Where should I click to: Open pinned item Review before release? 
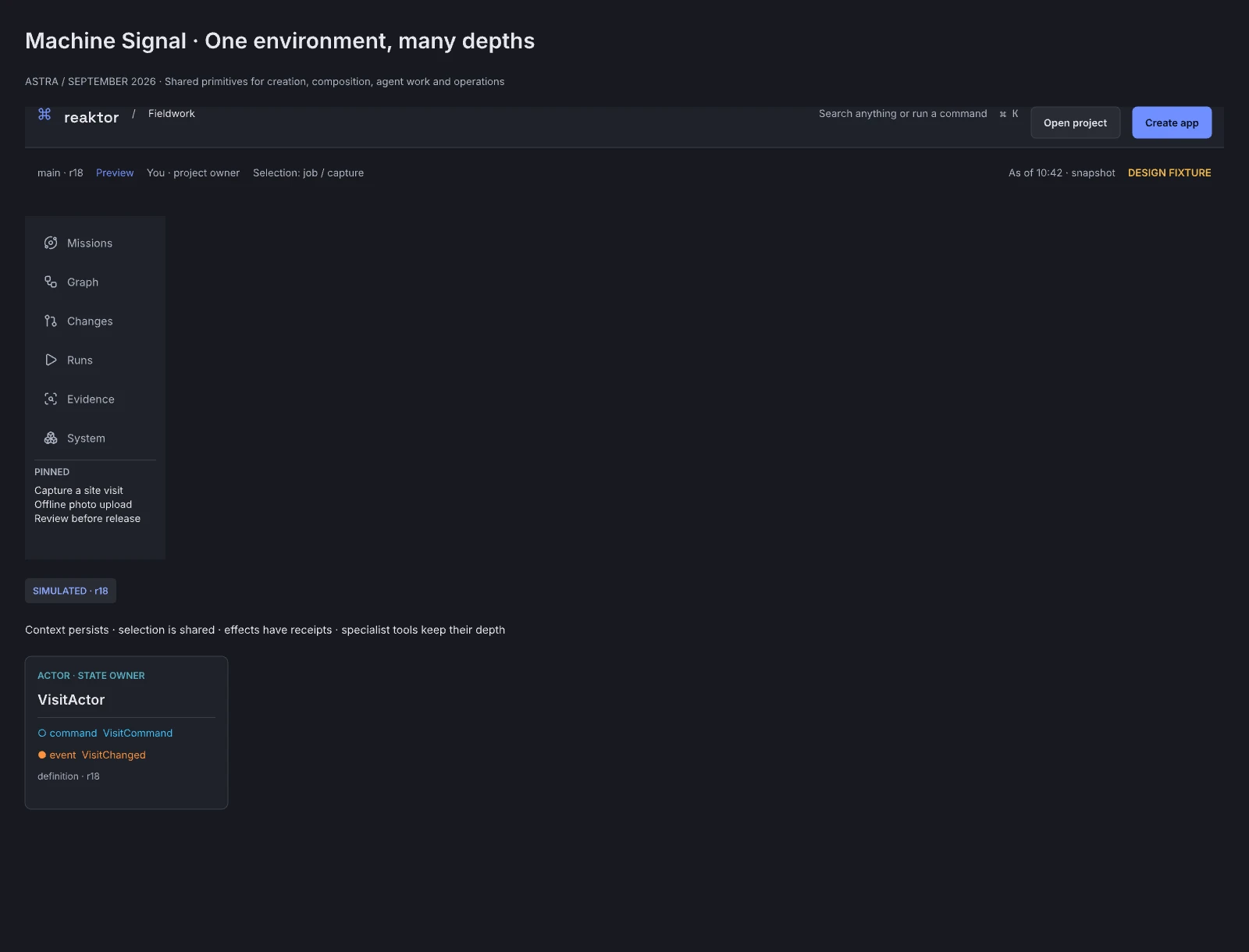[x=87, y=519]
